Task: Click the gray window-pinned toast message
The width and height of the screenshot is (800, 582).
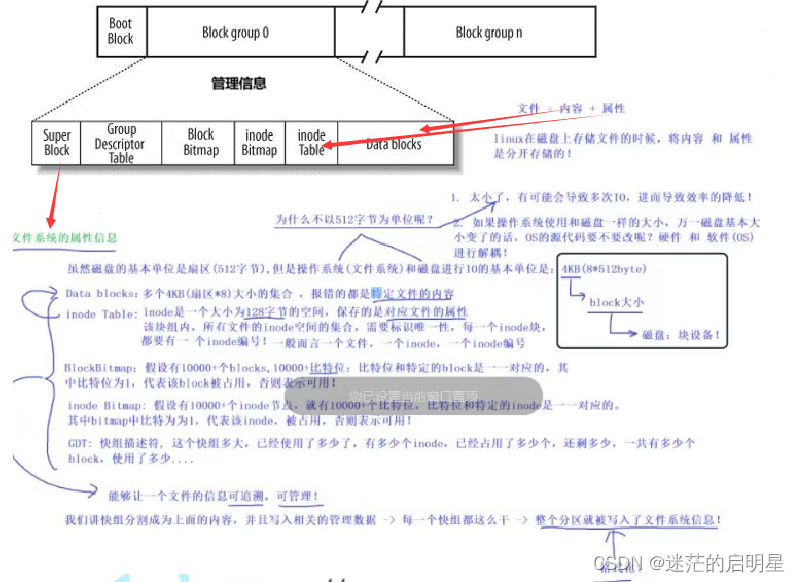Action: (414, 396)
